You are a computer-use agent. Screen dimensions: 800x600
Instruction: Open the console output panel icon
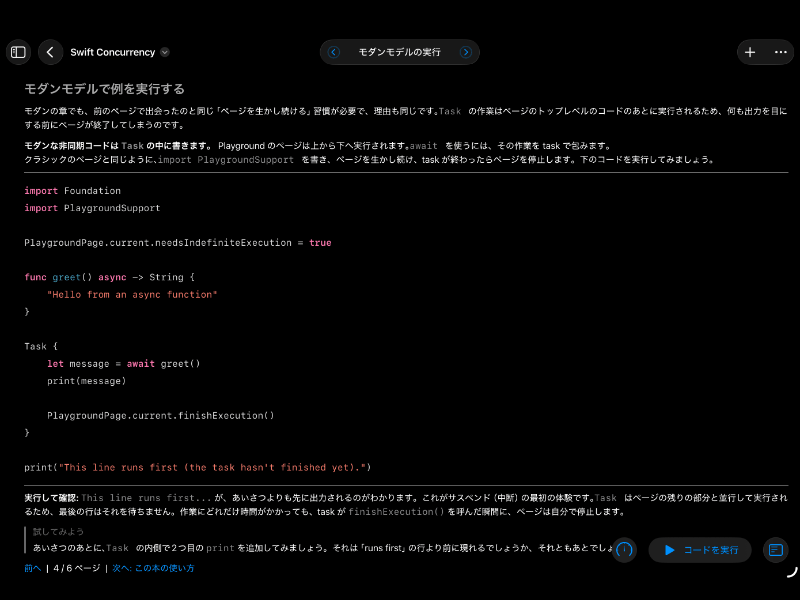[x=776, y=550]
